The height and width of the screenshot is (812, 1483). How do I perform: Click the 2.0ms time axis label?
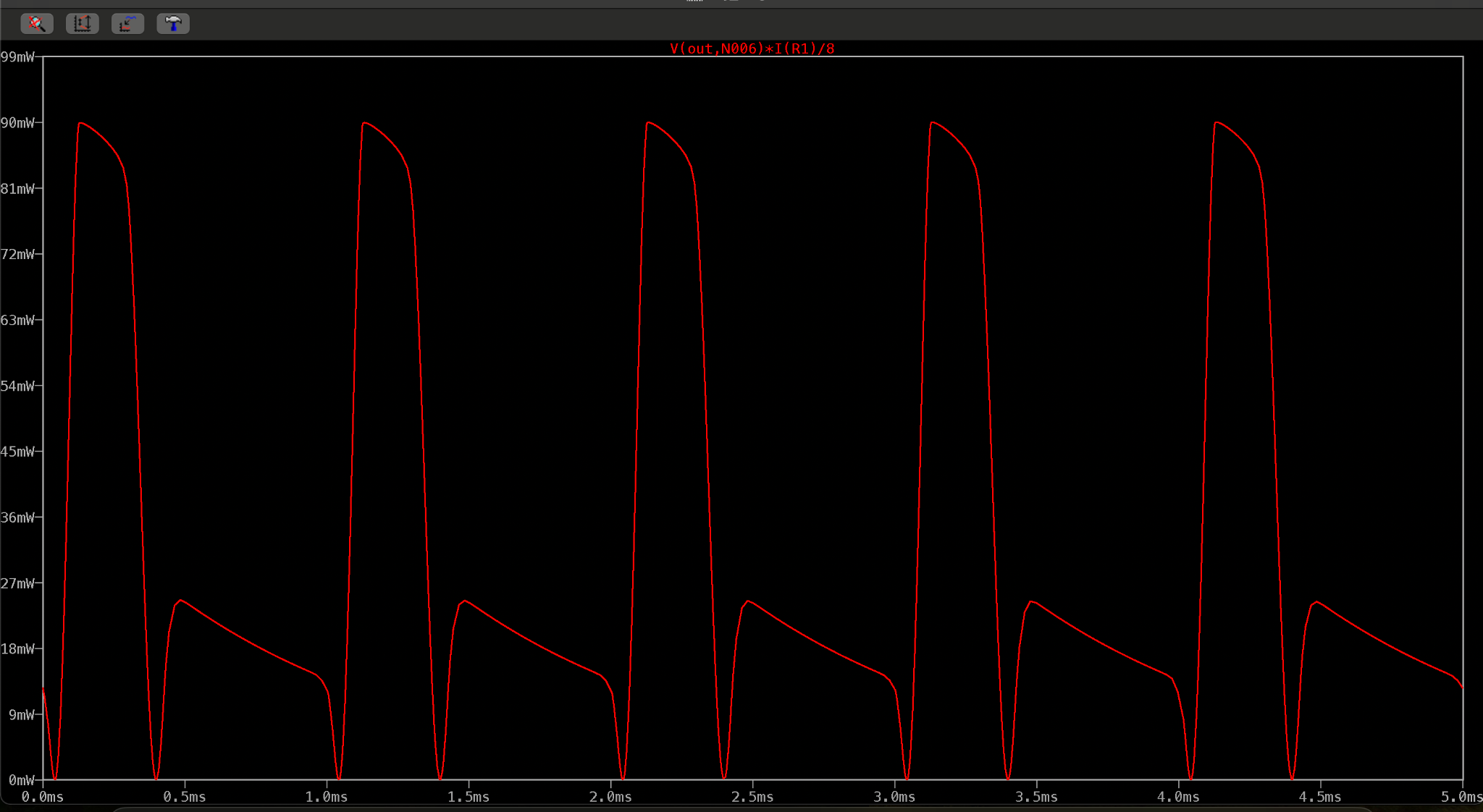610,797
